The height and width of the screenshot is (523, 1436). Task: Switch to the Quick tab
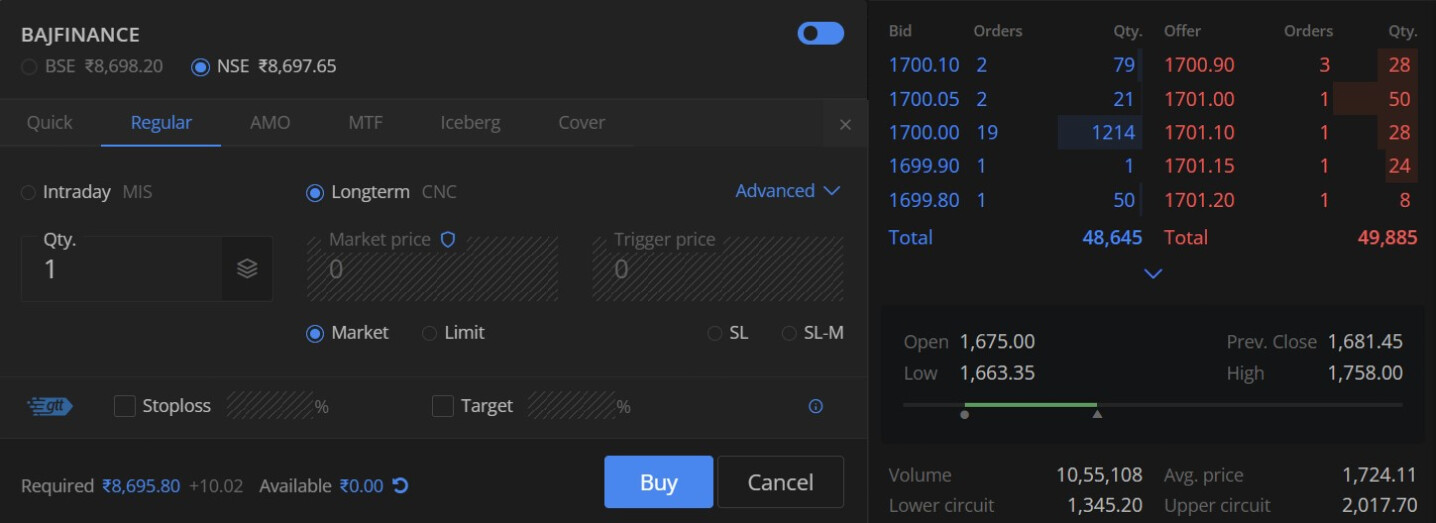pos(50,123)
